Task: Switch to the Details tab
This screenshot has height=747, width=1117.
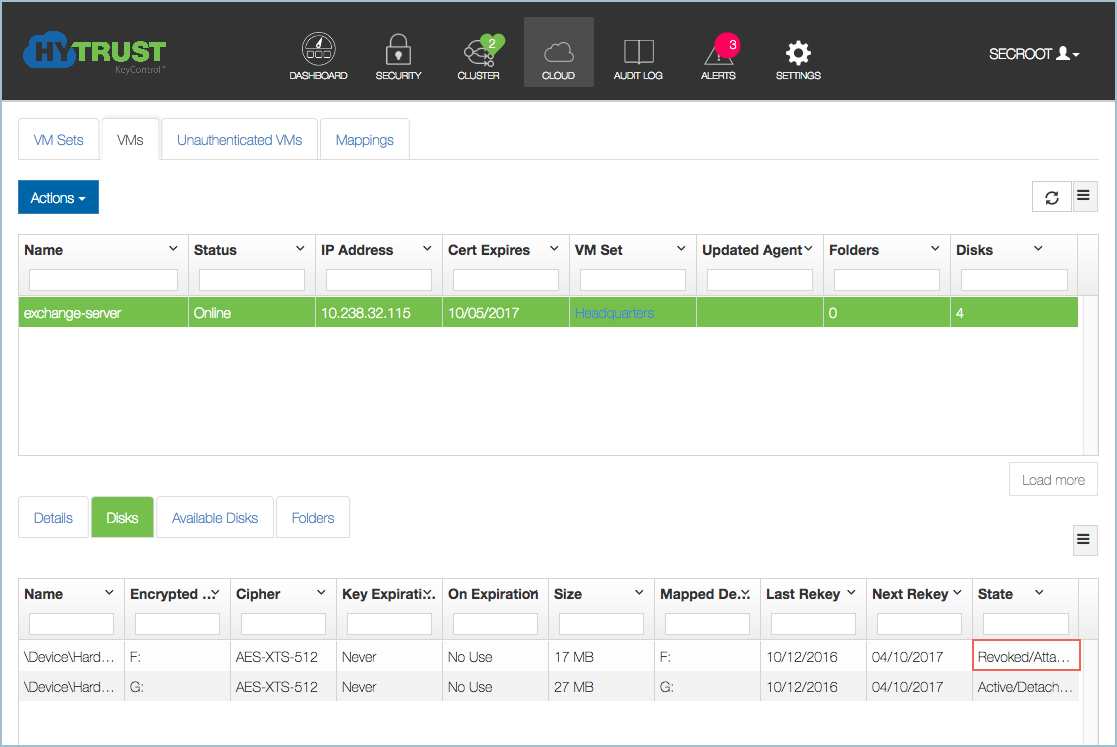Action: click(53, 518)
